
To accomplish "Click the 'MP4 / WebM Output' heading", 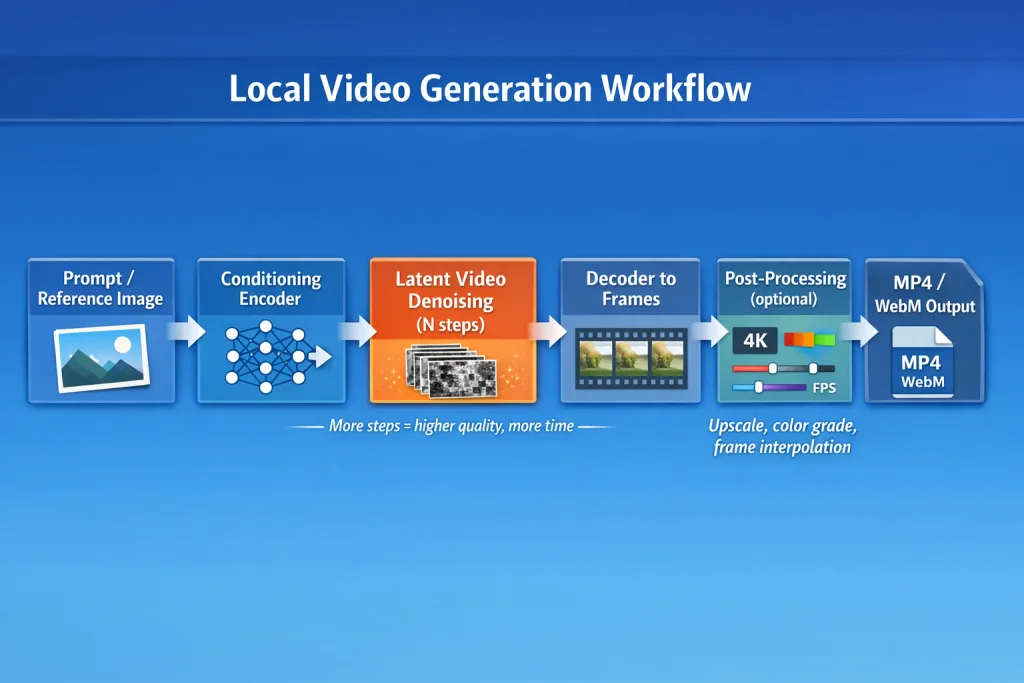I will pyautogui.click(x=925, y=294).
